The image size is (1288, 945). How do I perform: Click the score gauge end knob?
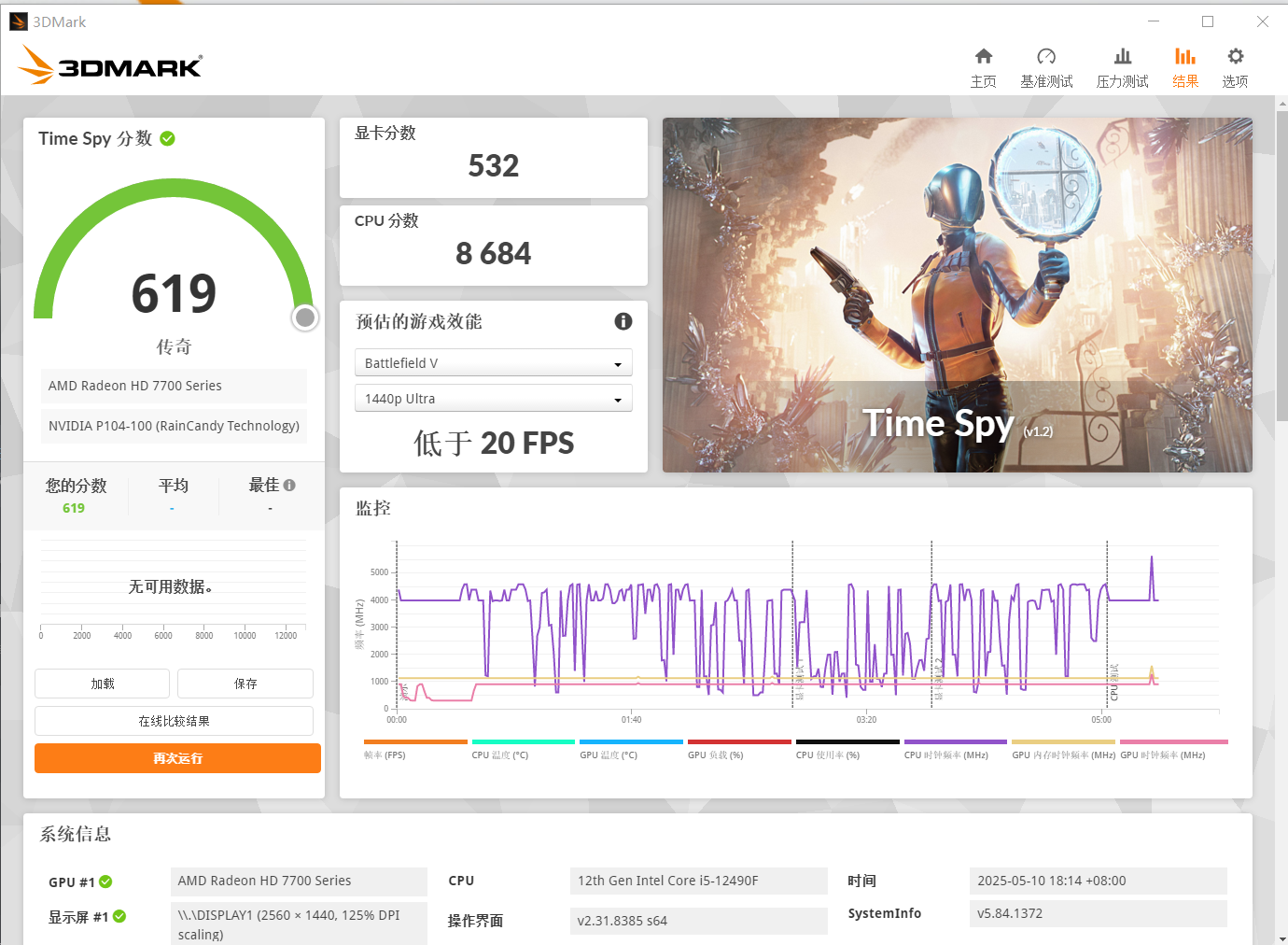point(305,317)
